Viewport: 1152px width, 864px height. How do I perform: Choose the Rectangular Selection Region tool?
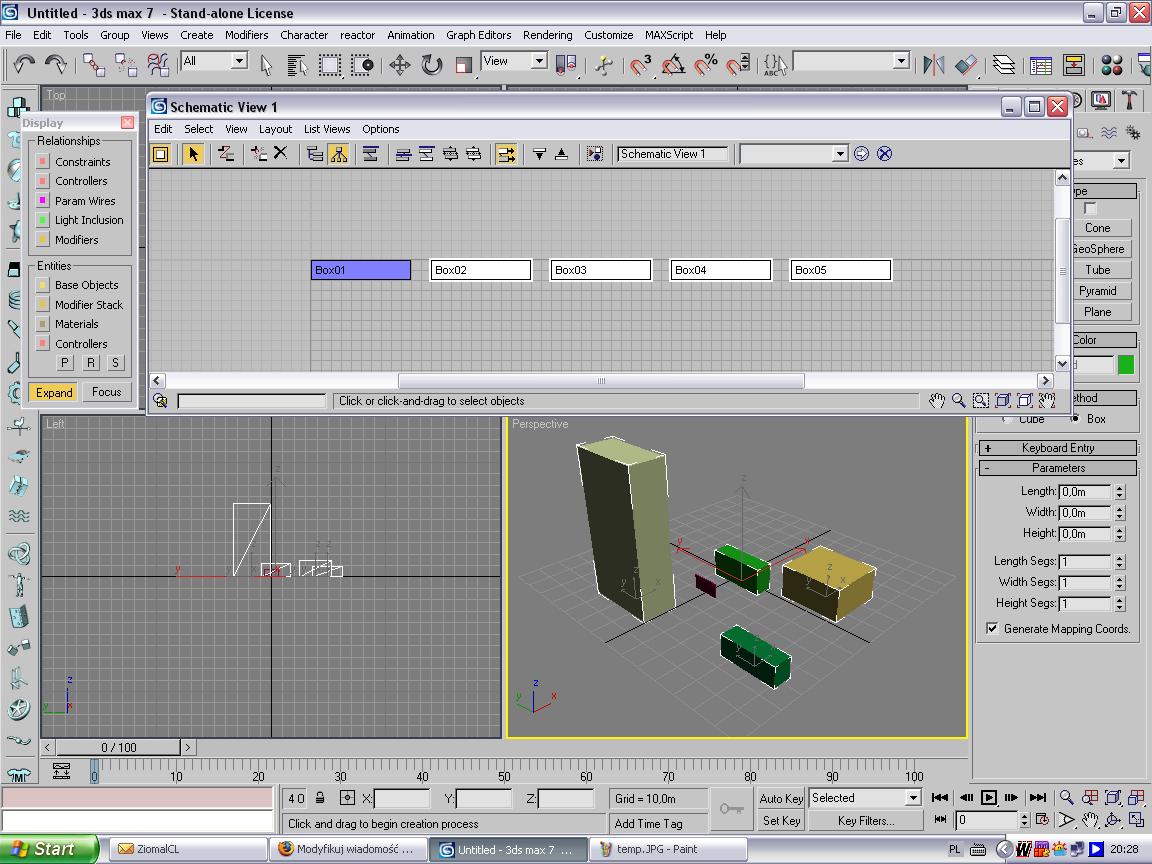(x=330, y=65)
